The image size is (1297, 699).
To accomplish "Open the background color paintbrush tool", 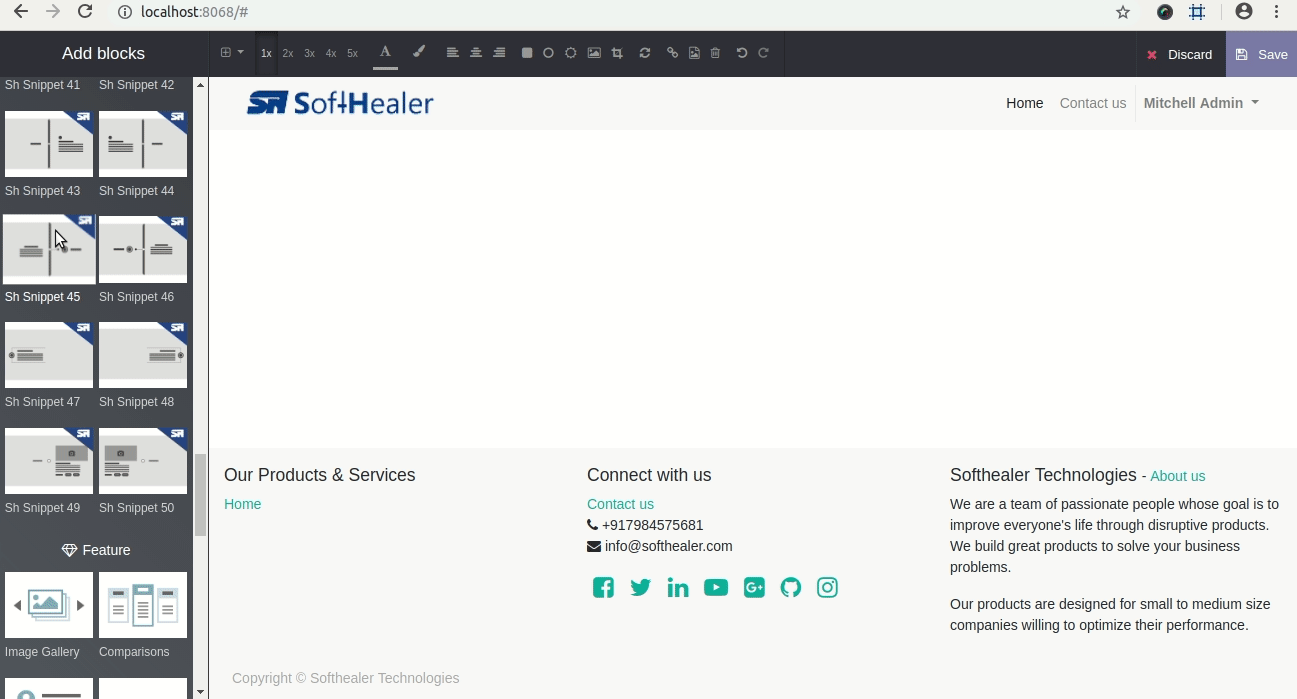I will (x=419, y=53).
